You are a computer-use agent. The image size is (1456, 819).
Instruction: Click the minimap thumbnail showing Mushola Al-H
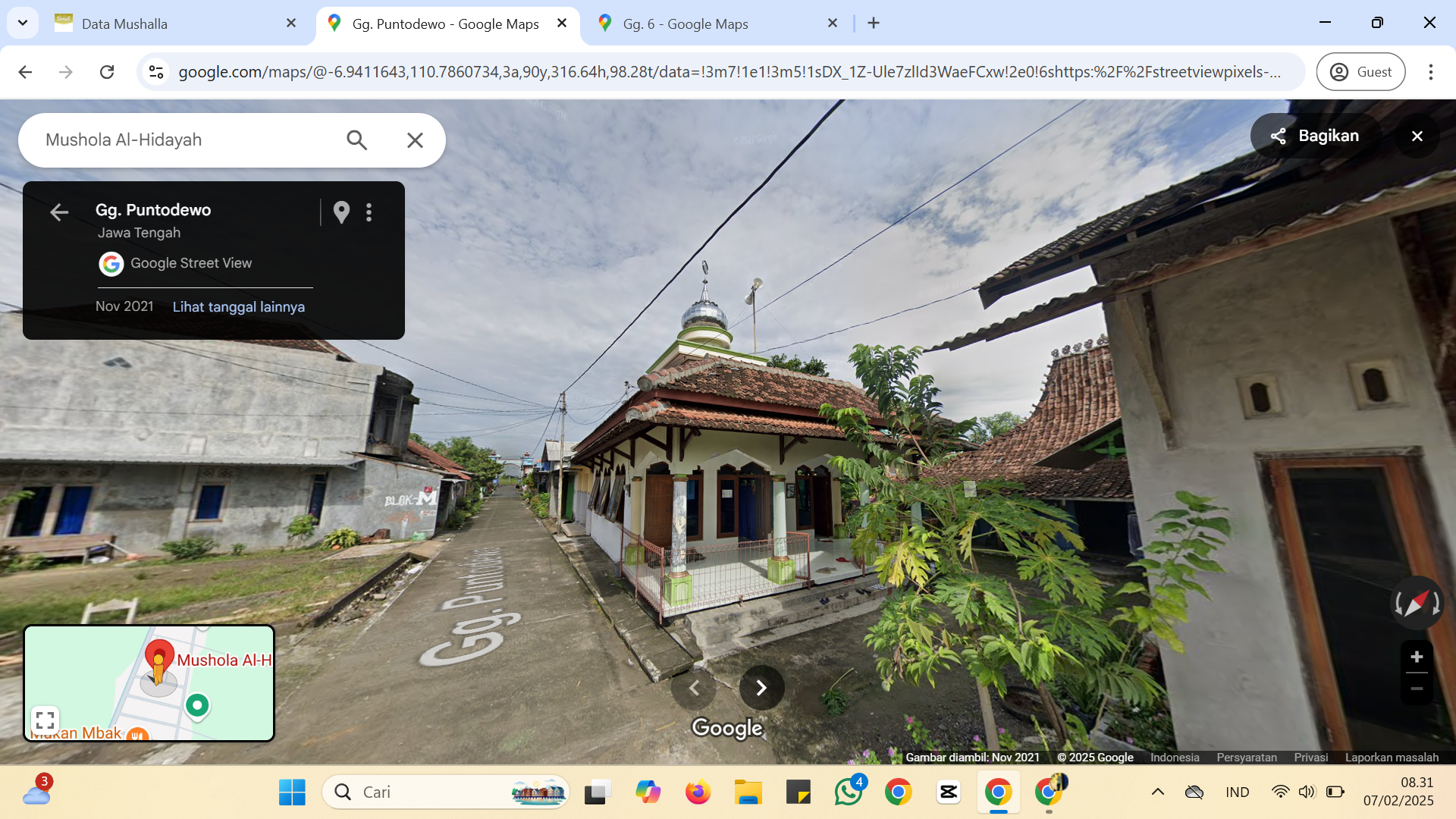149,682
